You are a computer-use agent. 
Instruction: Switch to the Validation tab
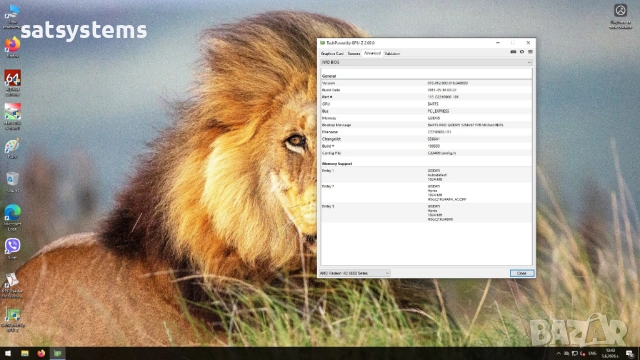pos(392,53)
